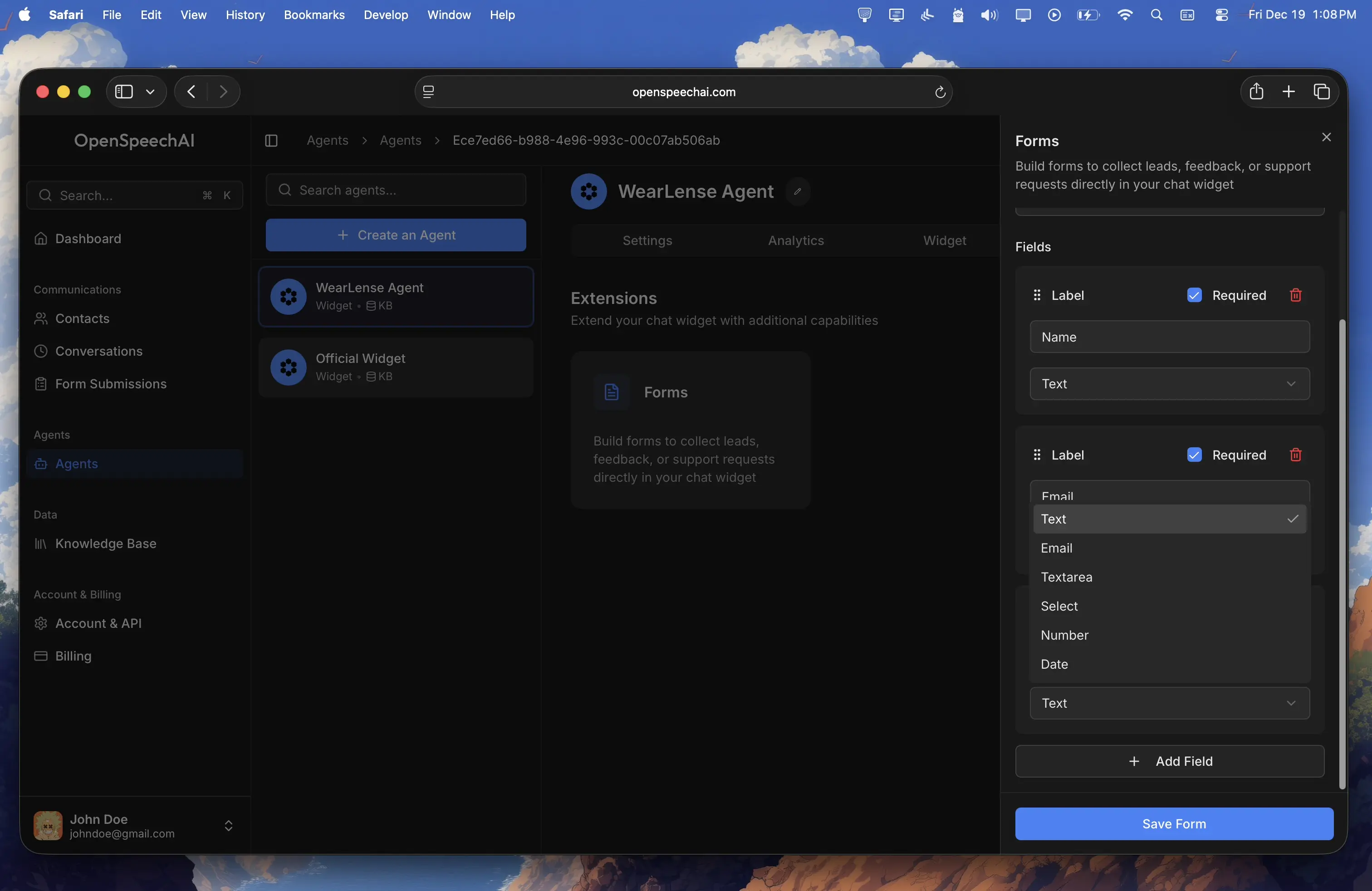Click Add Field button
This screenshot has width=1372, height=891.
1170,761
